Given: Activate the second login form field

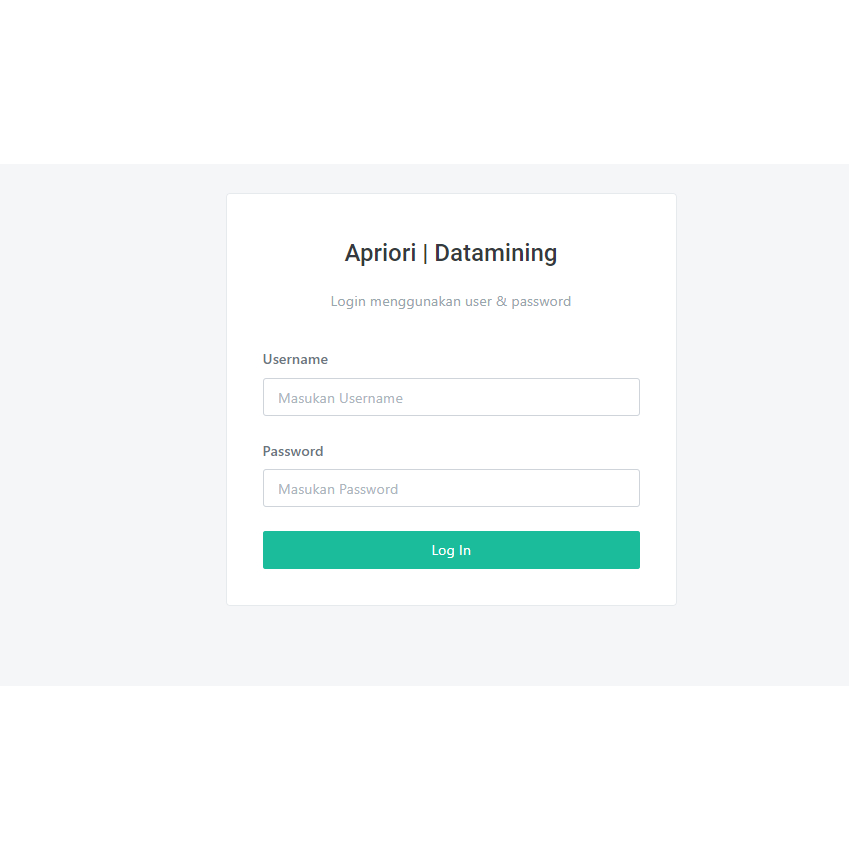Looking at the screenshot, I should 451,488.
